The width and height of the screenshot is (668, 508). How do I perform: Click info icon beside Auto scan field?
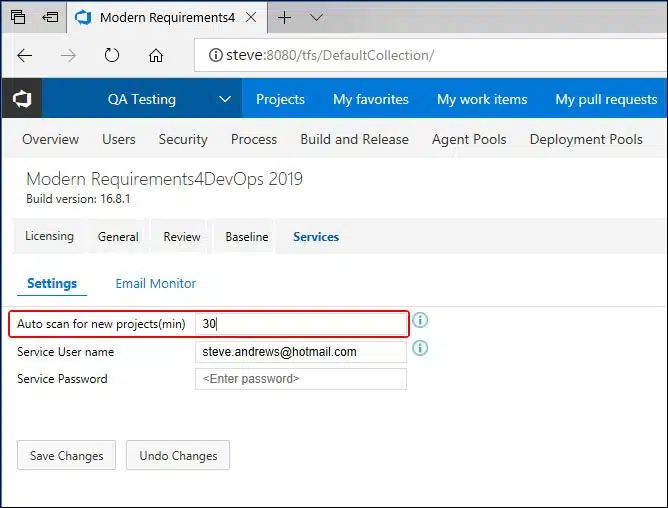point(421,321)
